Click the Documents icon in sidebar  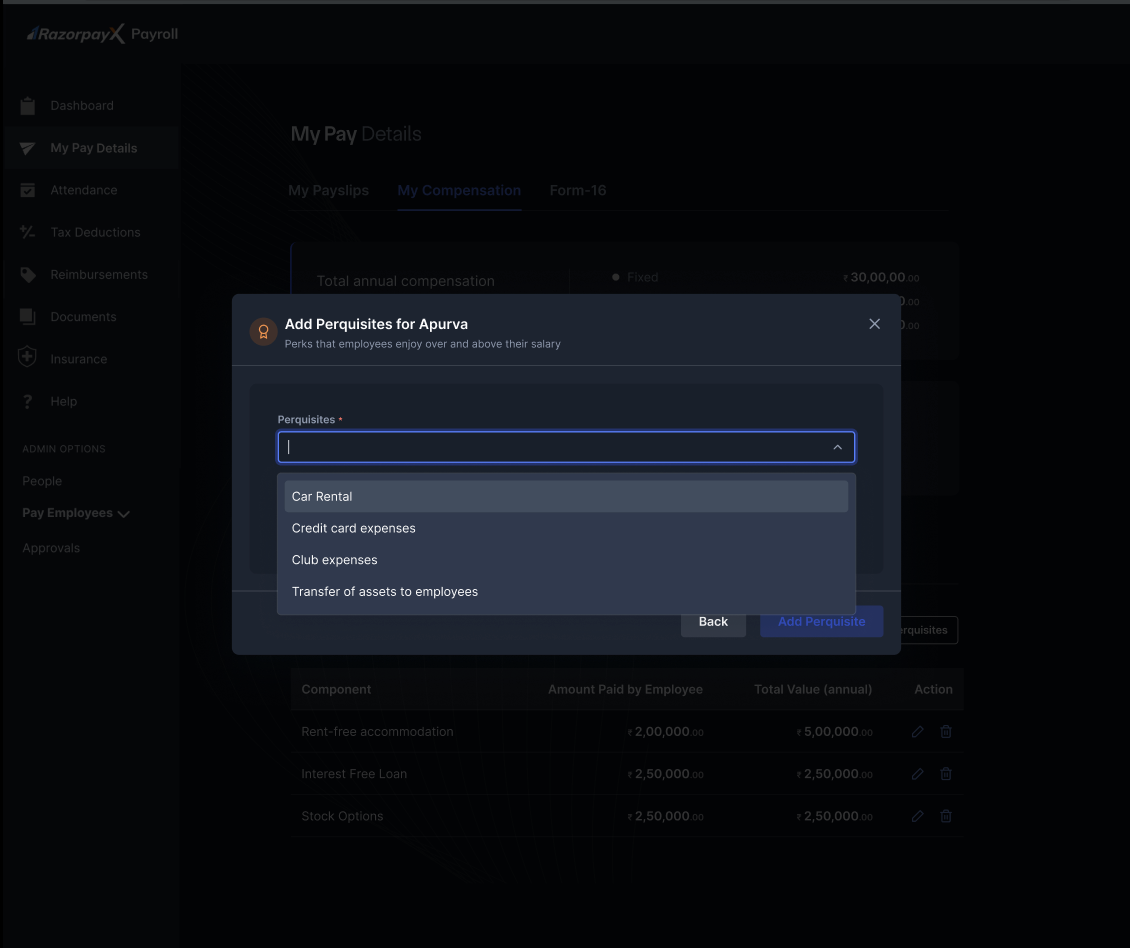tap(27, 317)
